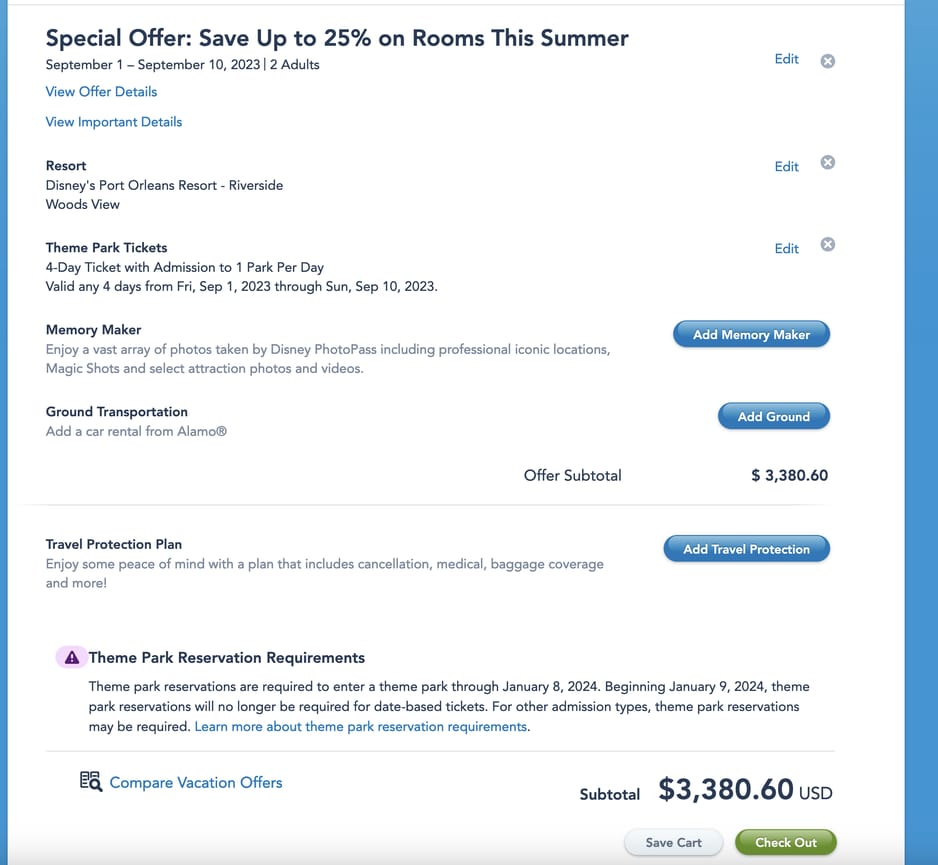Click the Compare Vacation Offers search icon
Image resolution: width=938 pixels, height=865 pixels.
tap(91, 782)
